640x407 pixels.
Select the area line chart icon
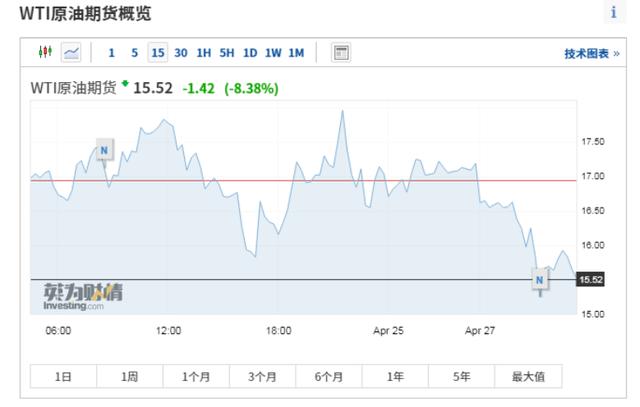[x=71, y=52]
